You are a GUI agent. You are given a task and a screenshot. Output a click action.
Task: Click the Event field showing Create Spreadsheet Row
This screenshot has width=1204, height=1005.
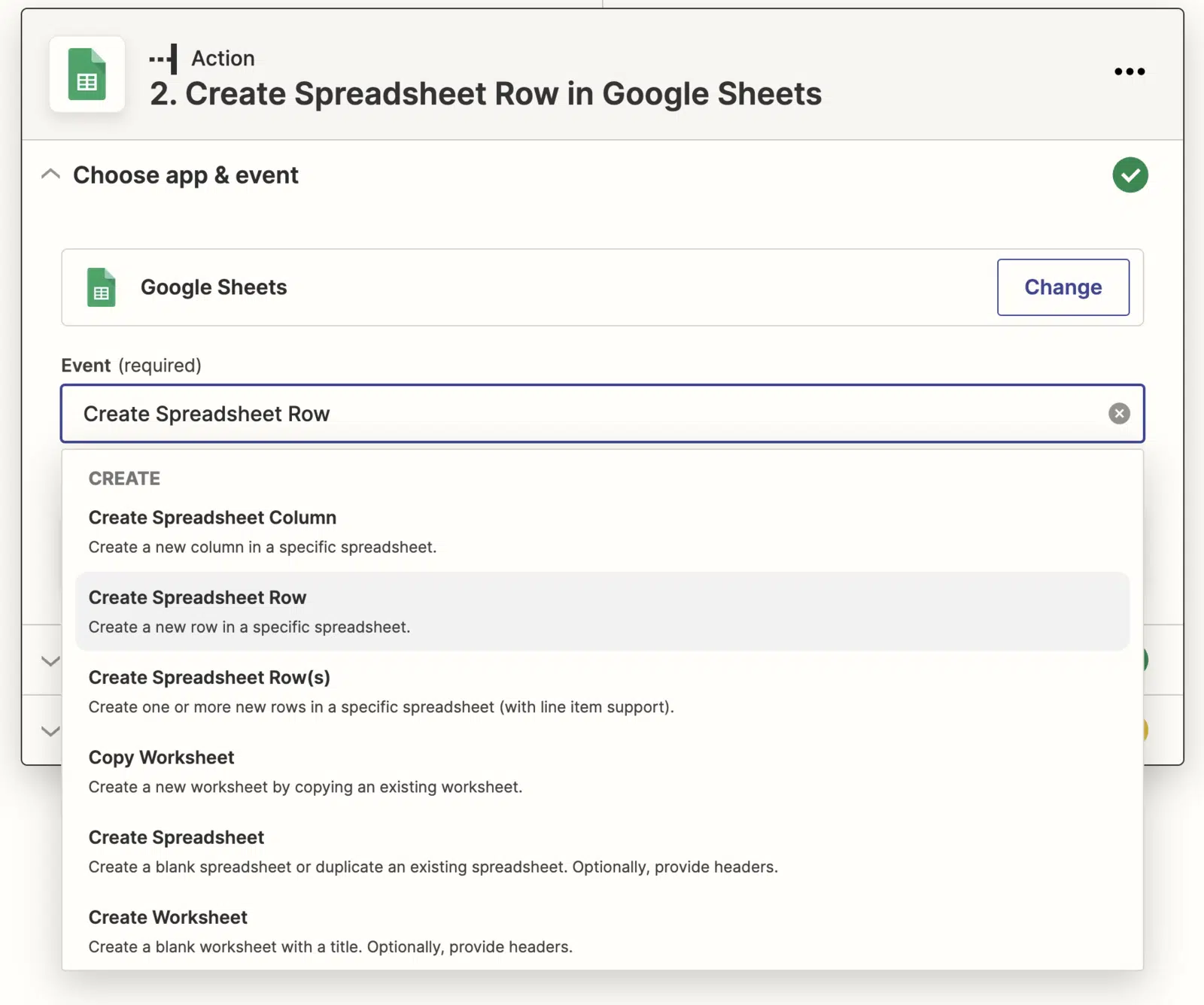[602, 414]
